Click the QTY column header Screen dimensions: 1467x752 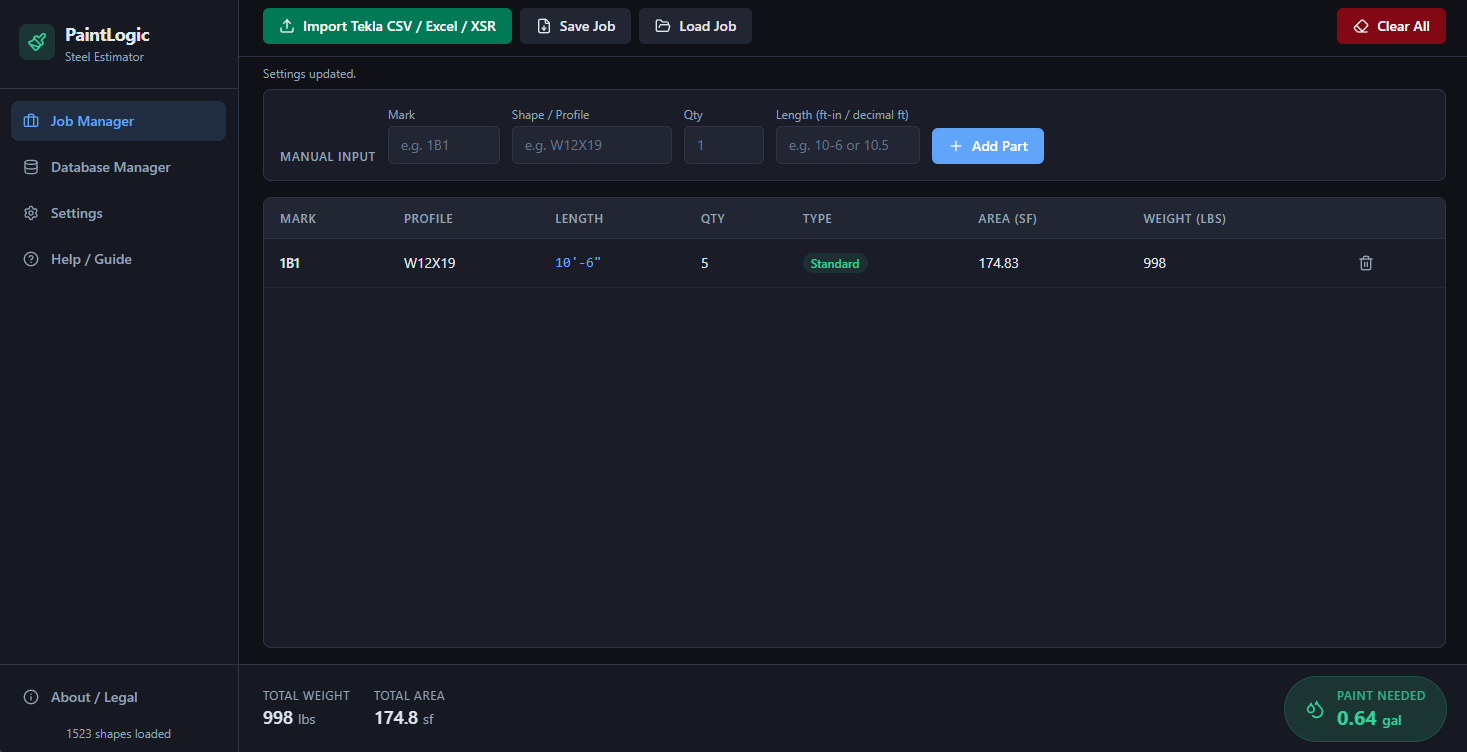[x=712, y=219]
